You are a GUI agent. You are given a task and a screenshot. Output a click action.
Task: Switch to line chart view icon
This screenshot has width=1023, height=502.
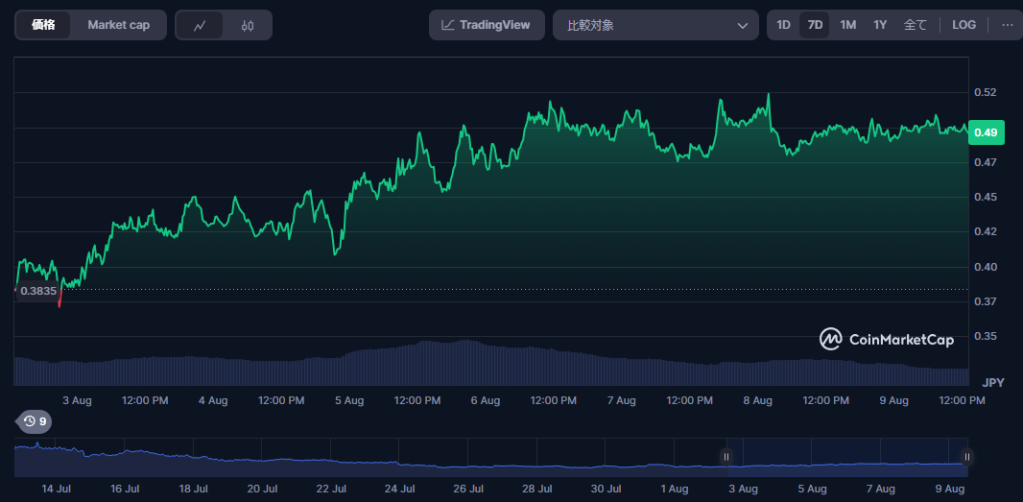click(200, 25)
